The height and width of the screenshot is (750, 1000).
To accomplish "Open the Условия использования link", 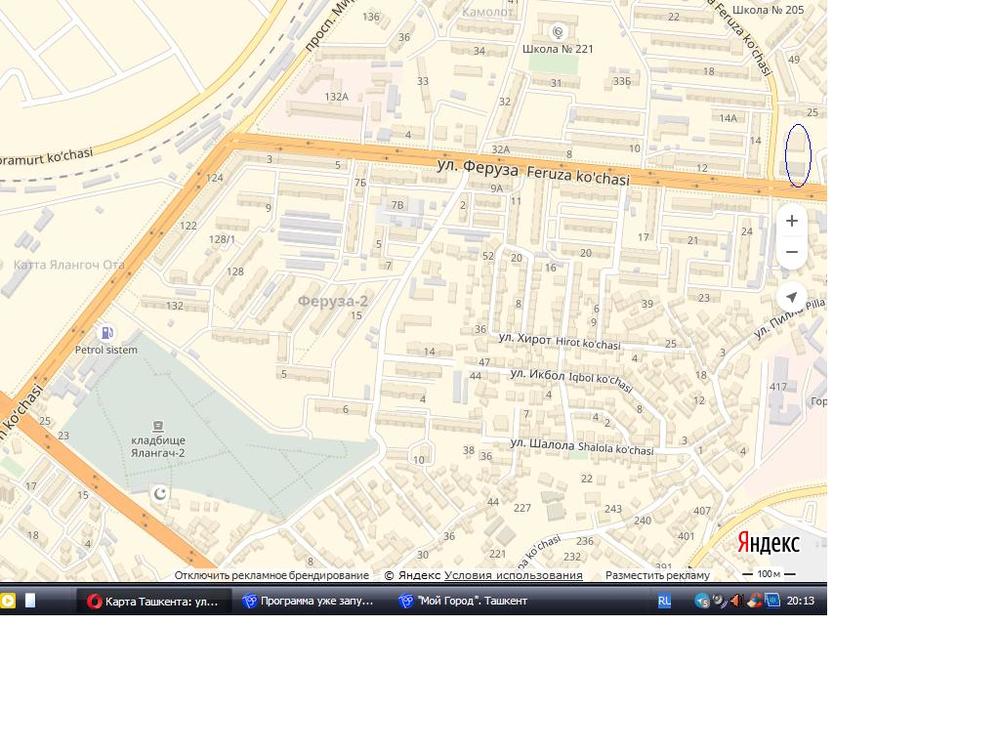I will pyautogui.click(x=513, y=575).
